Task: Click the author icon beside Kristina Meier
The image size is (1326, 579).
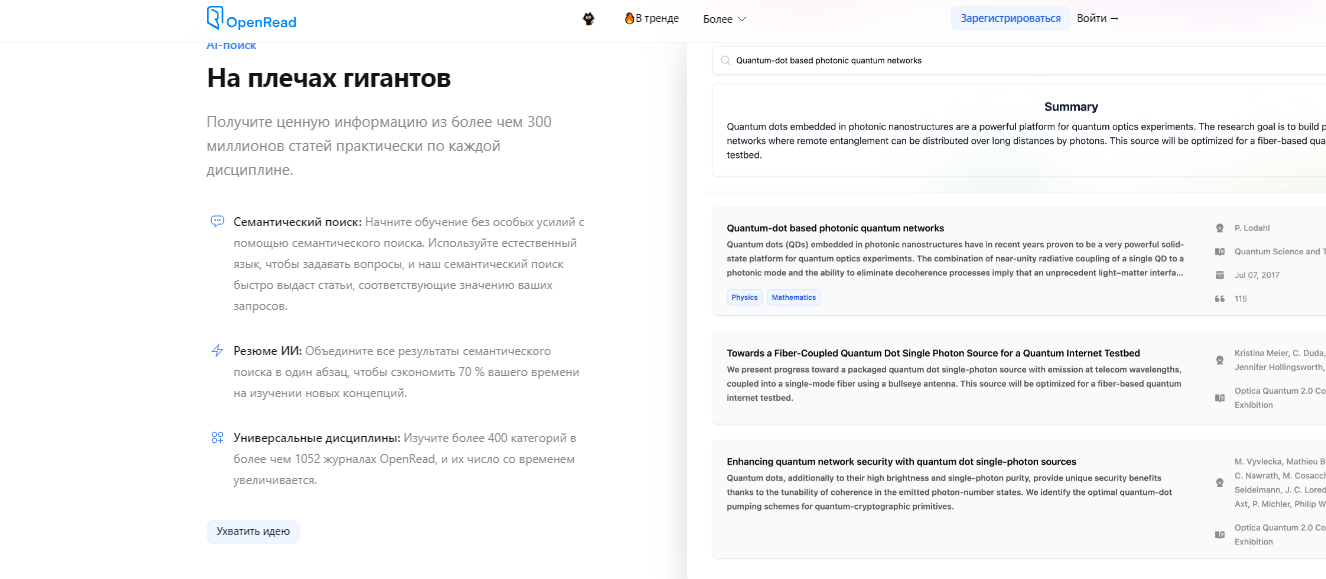Action: pos(1219,360)
